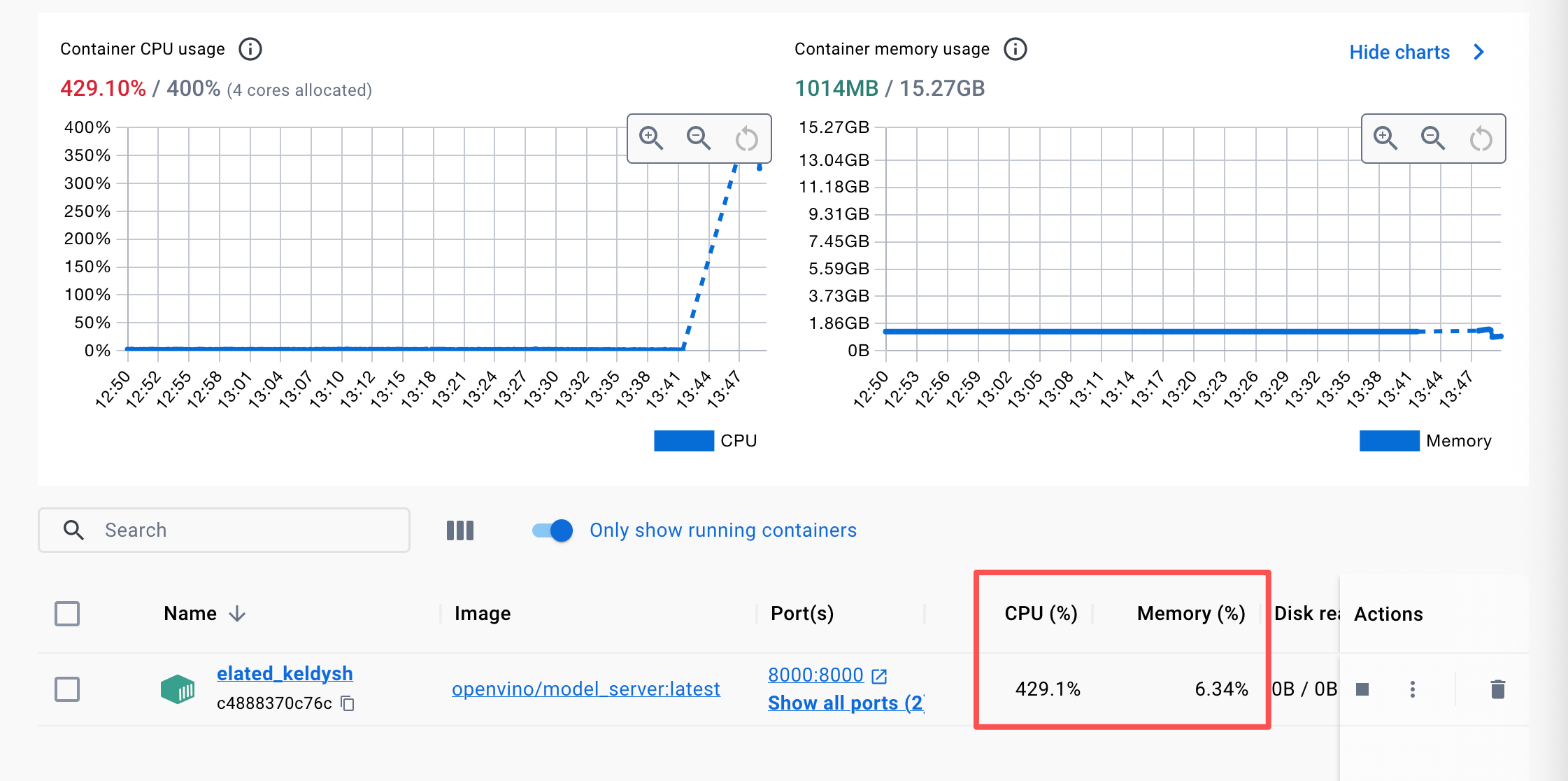This screenshot has width=1568, height=781.
Task: Open the openvino/model_server:latest image link
Action: click(585, 689)
